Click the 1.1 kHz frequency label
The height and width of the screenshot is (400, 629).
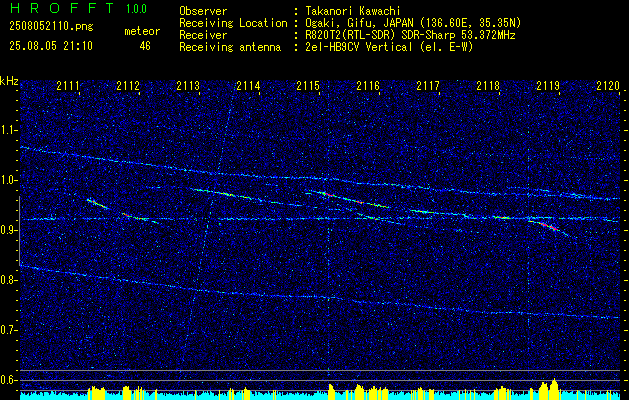point(8,130)
